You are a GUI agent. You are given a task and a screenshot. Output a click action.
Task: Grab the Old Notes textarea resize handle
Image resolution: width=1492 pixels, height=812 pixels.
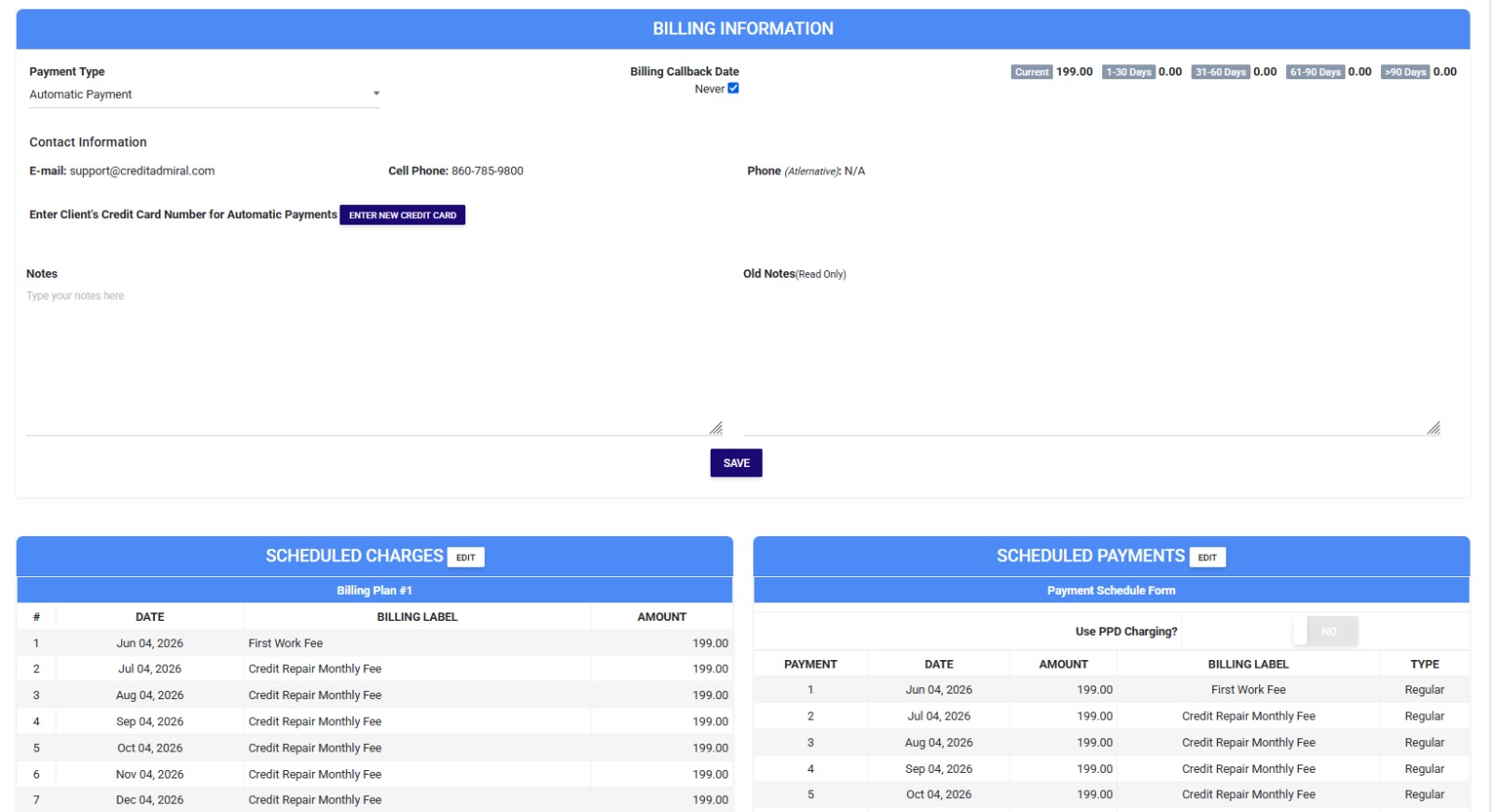(1433, 428)
